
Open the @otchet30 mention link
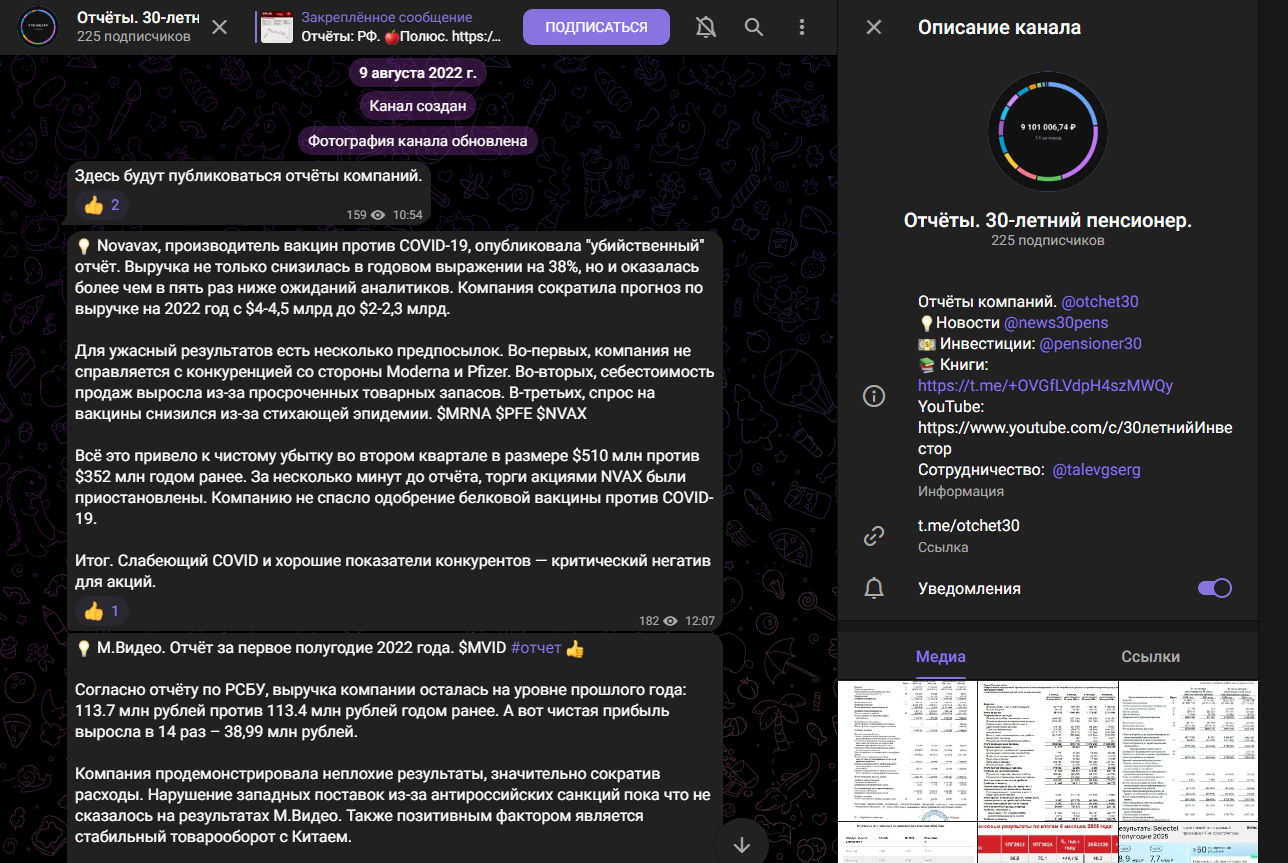(x=1100, y=301)
